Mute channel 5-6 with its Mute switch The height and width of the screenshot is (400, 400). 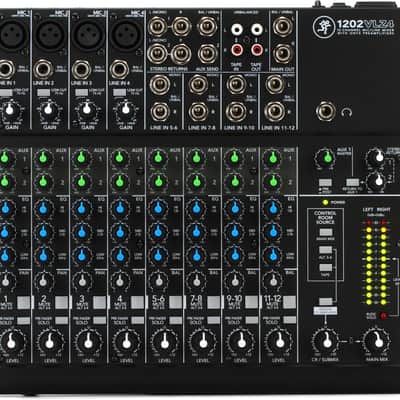(x=175, y=303)
